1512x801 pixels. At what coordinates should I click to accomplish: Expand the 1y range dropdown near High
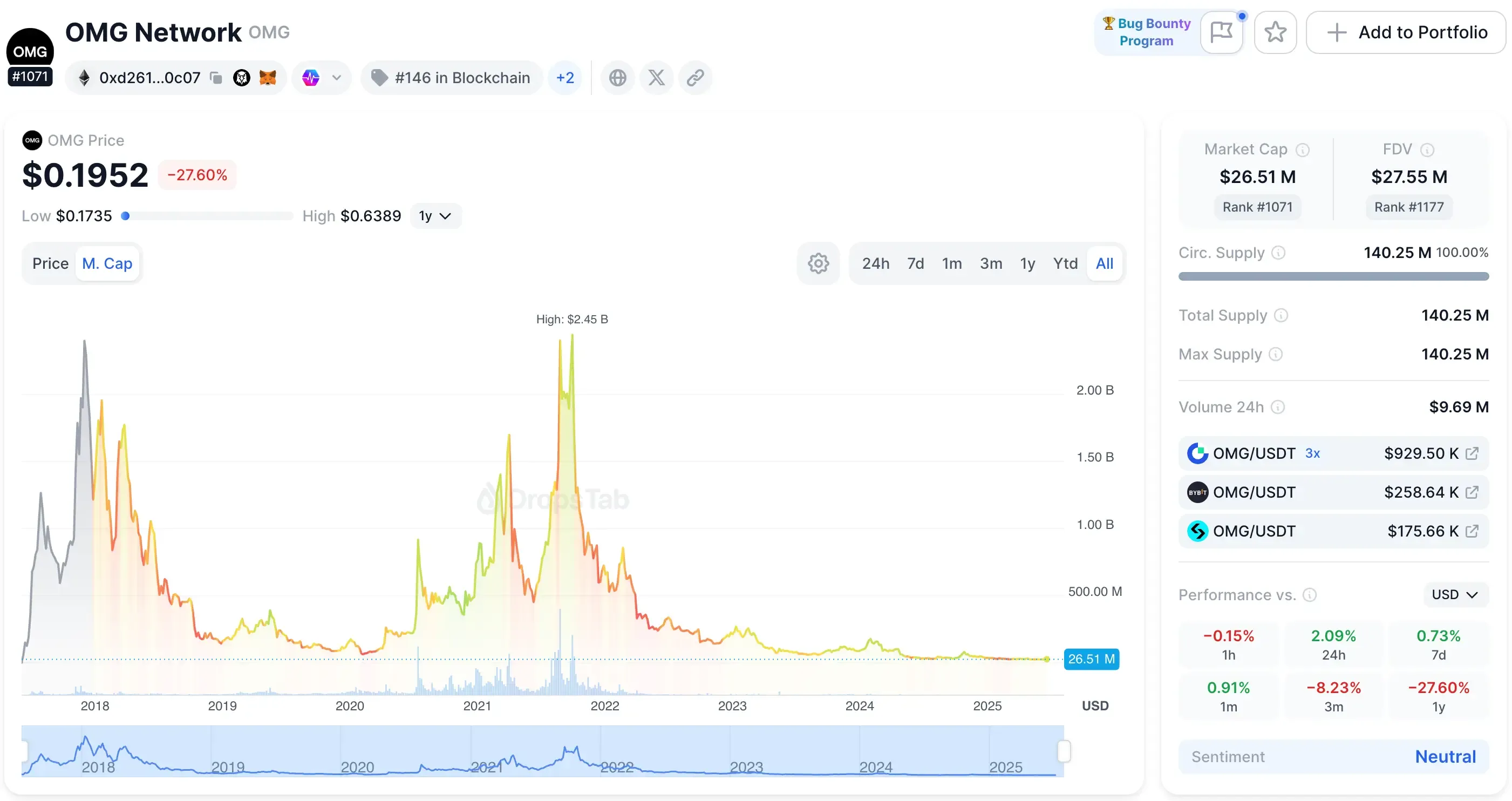coord(435,215)
